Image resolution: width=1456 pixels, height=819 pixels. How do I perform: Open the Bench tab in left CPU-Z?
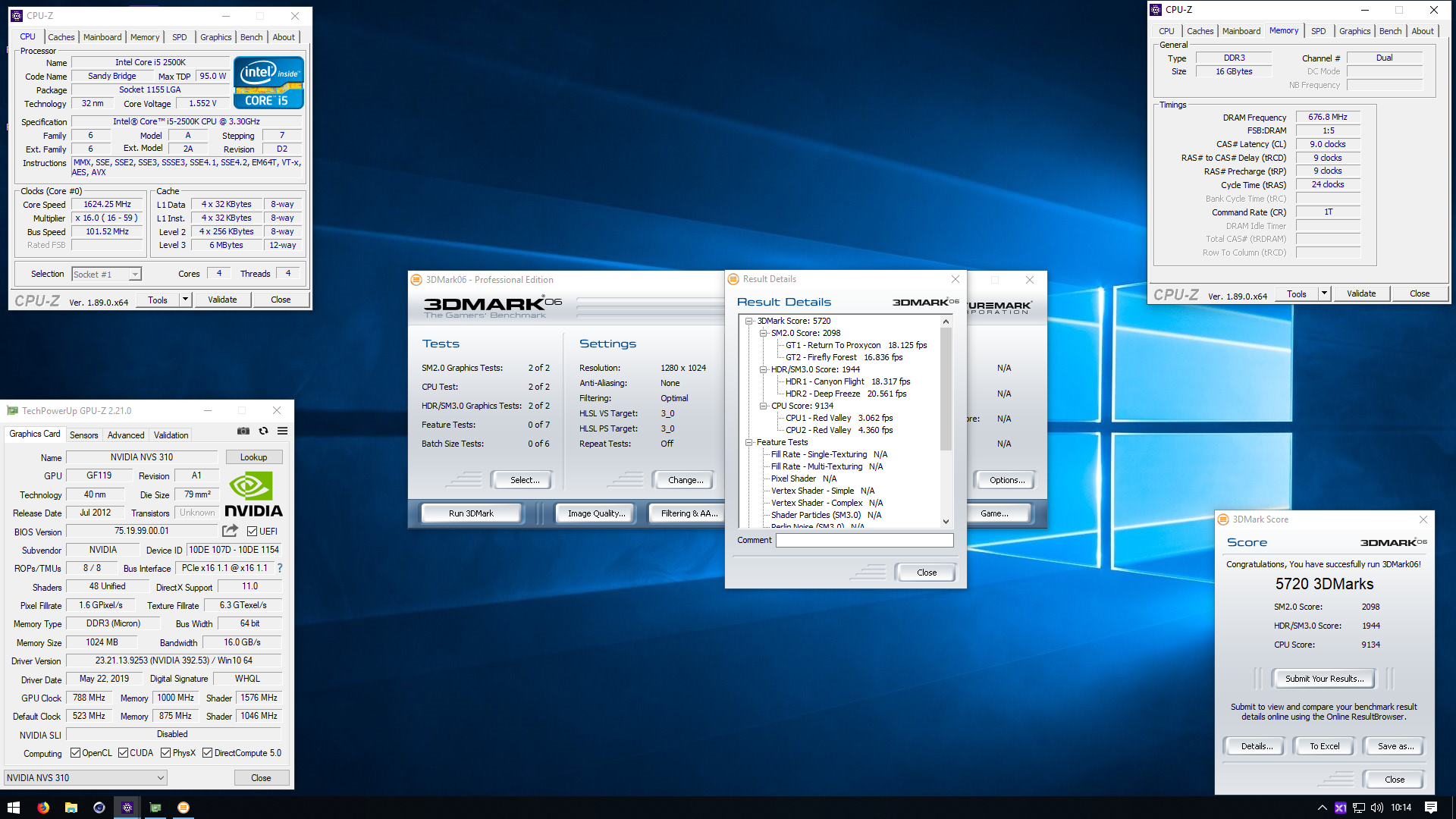[x=252, y=37]
